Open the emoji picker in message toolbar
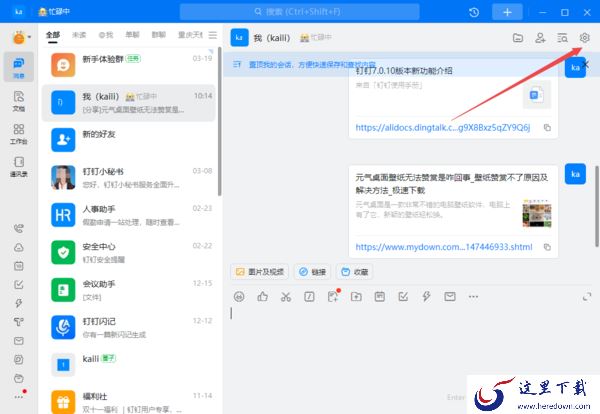Image resolution: width=600 pixels, height=414 pixels. pyautogui.click(x=239, y=297)
